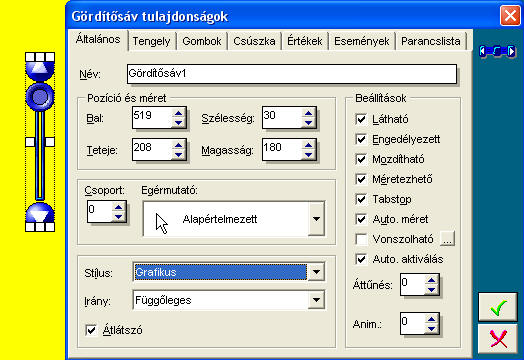The image size is (524, 360).
Task: Open the Vonszolható ellipsis options button
Action: tap(447, 239)
